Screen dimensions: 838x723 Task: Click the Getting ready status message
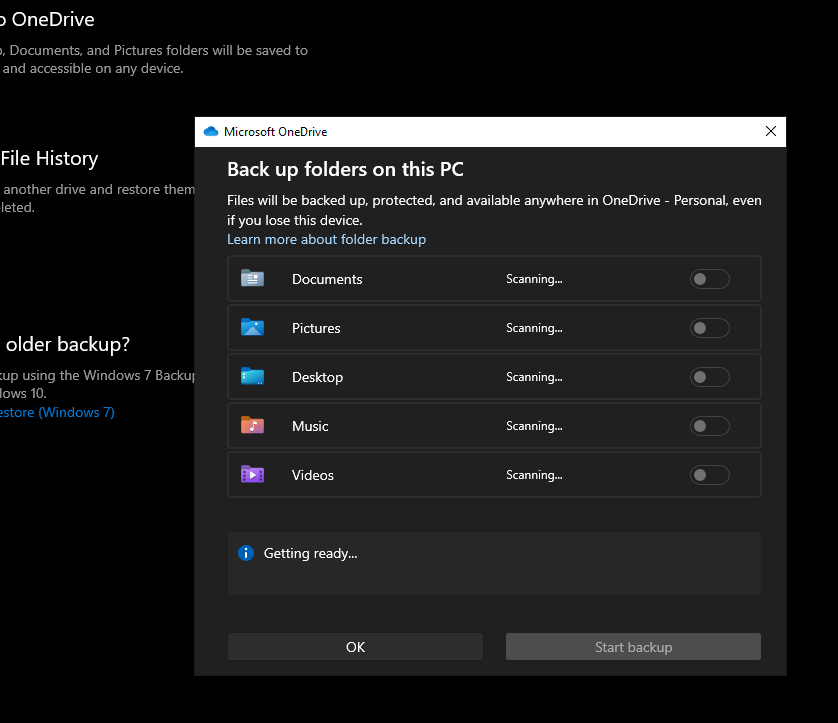pyautogui.click(x=311, y=553)
